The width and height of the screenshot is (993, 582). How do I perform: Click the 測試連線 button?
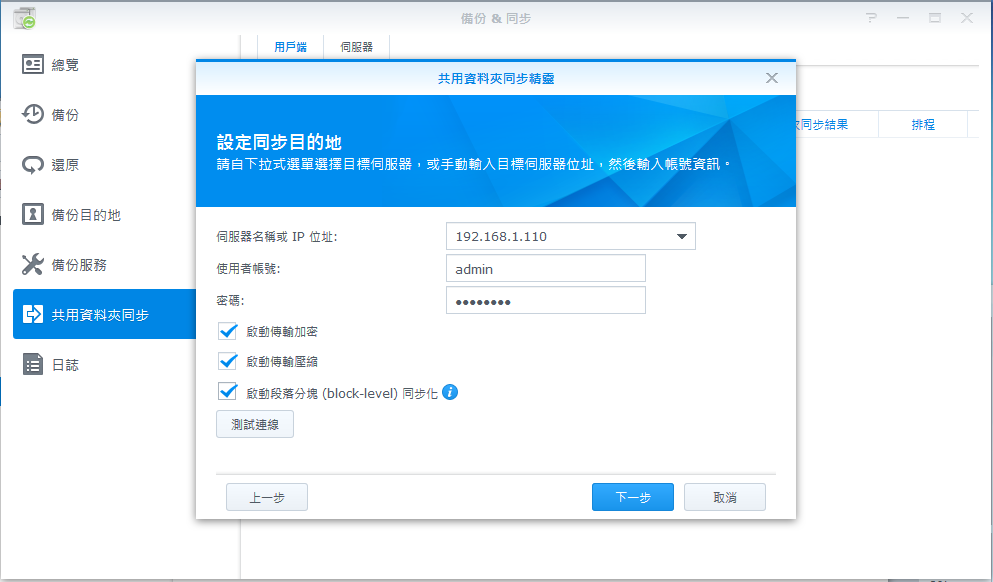pyautogui.click(x=255, y=424)
